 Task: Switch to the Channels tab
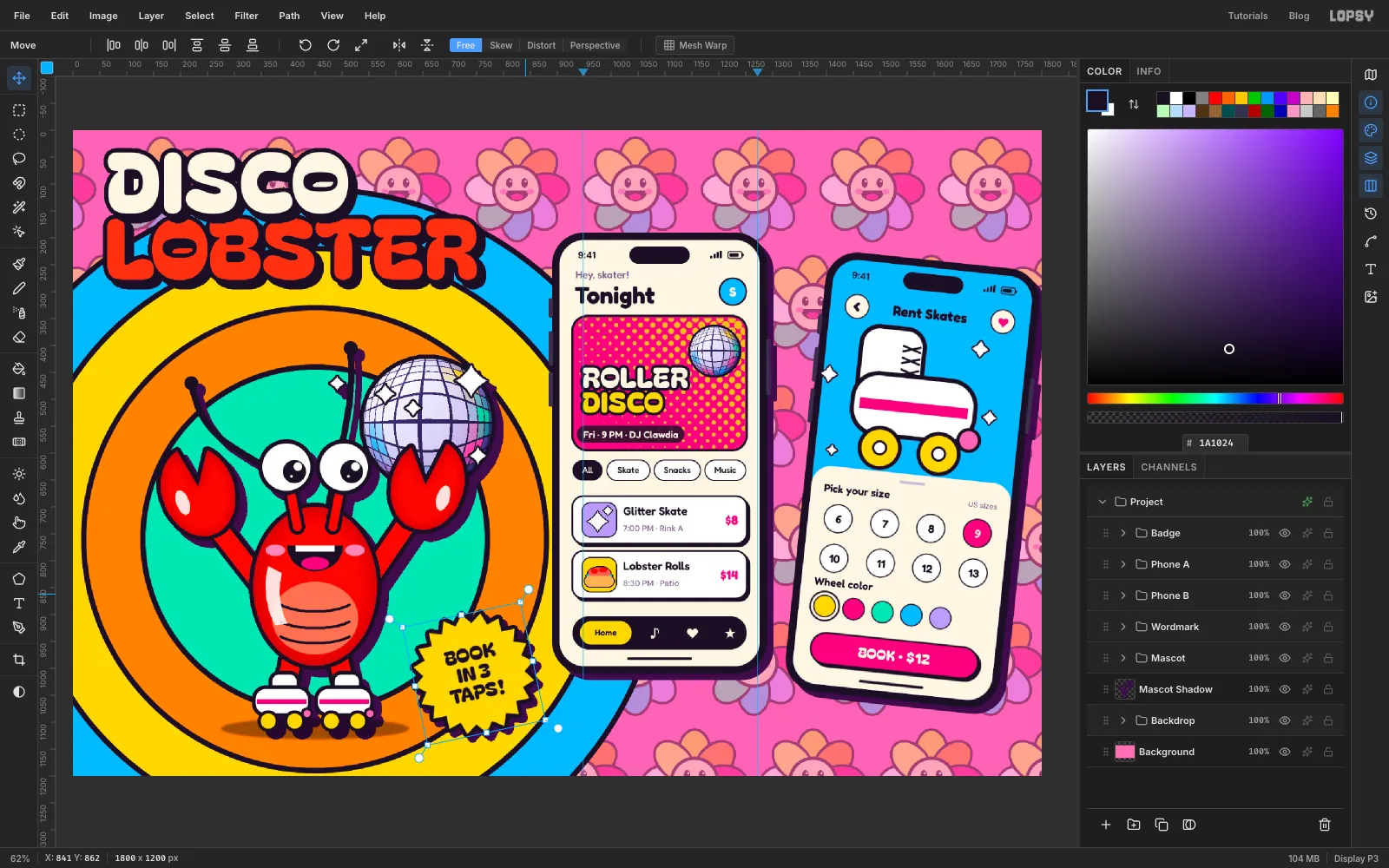tap(1168, 467)
